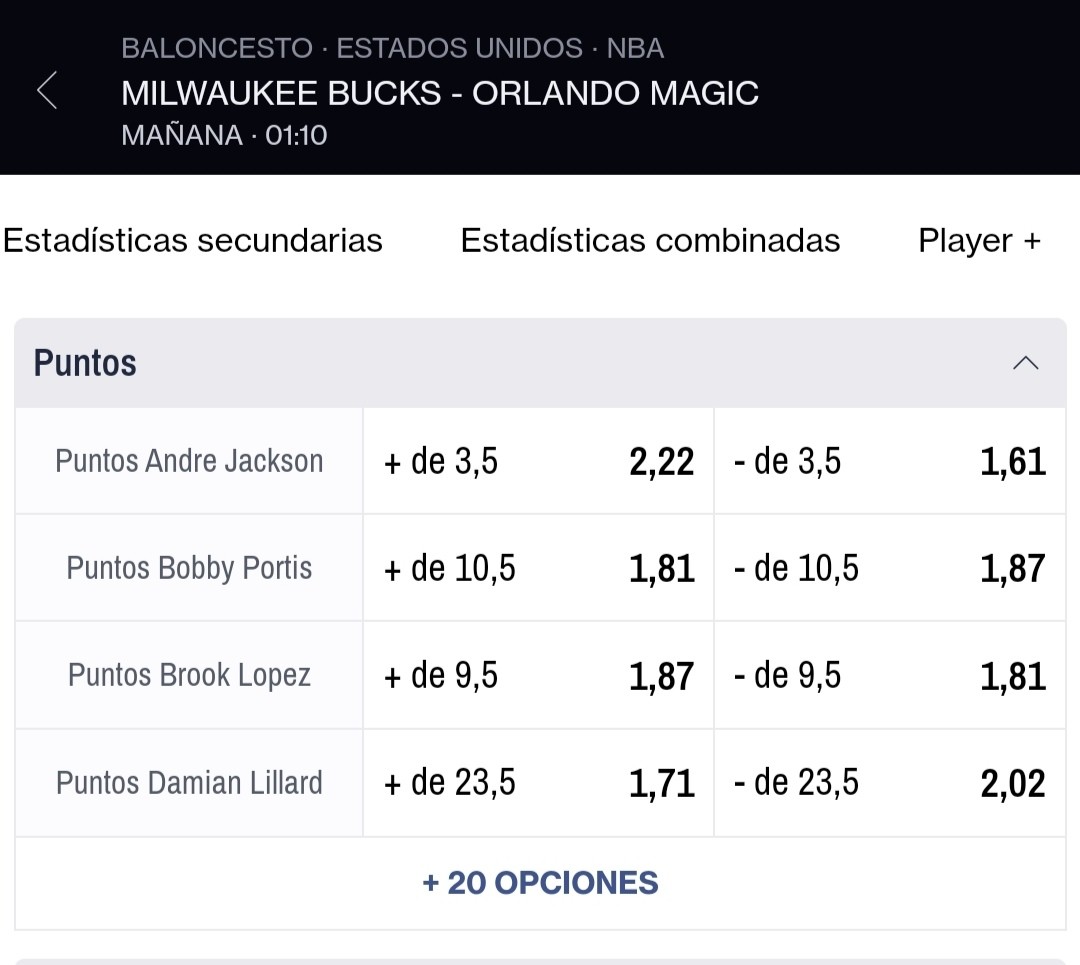The width and height of the screenshot is (1080, 965).
Task: Bet on Damian Lillard over 23,5 points
Action: coord(539,783)
